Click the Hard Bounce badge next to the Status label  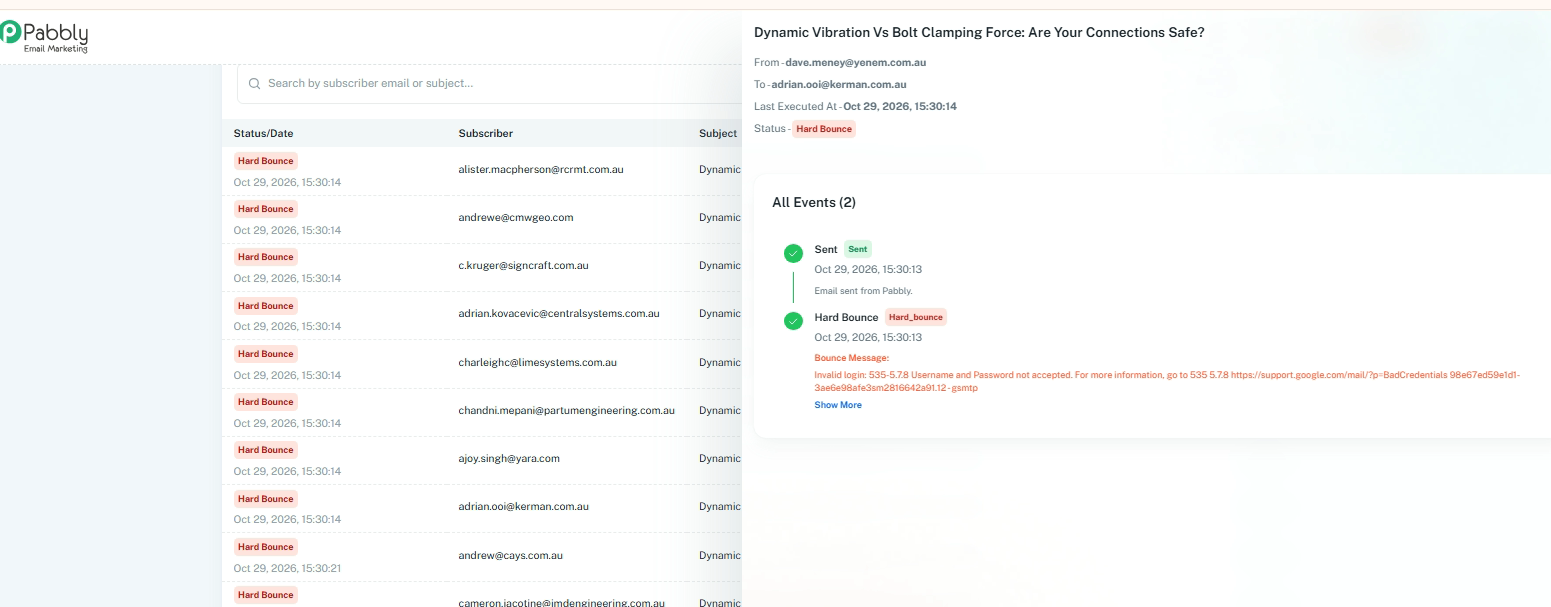coord(824,129)
